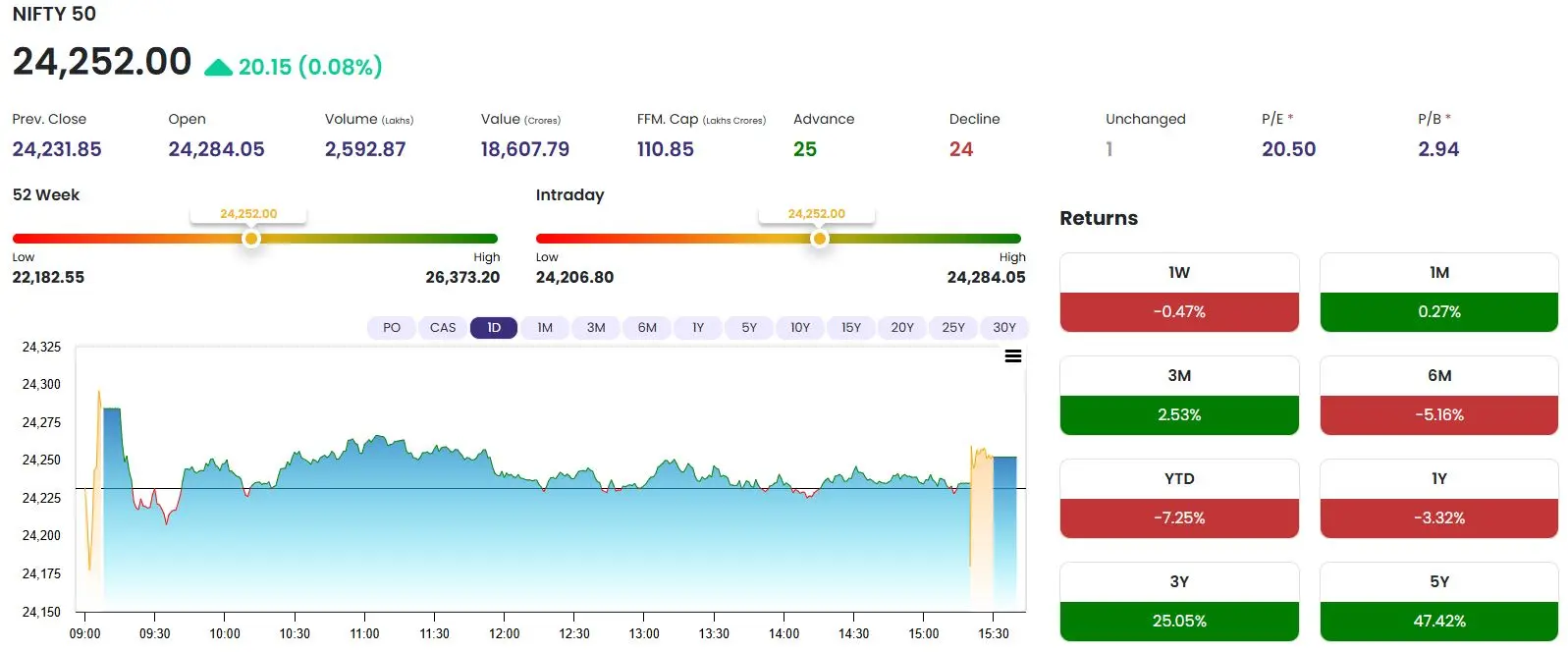
Task: Click the Intraday slider tooltip 24,252.00
Action: coord(817,214)
